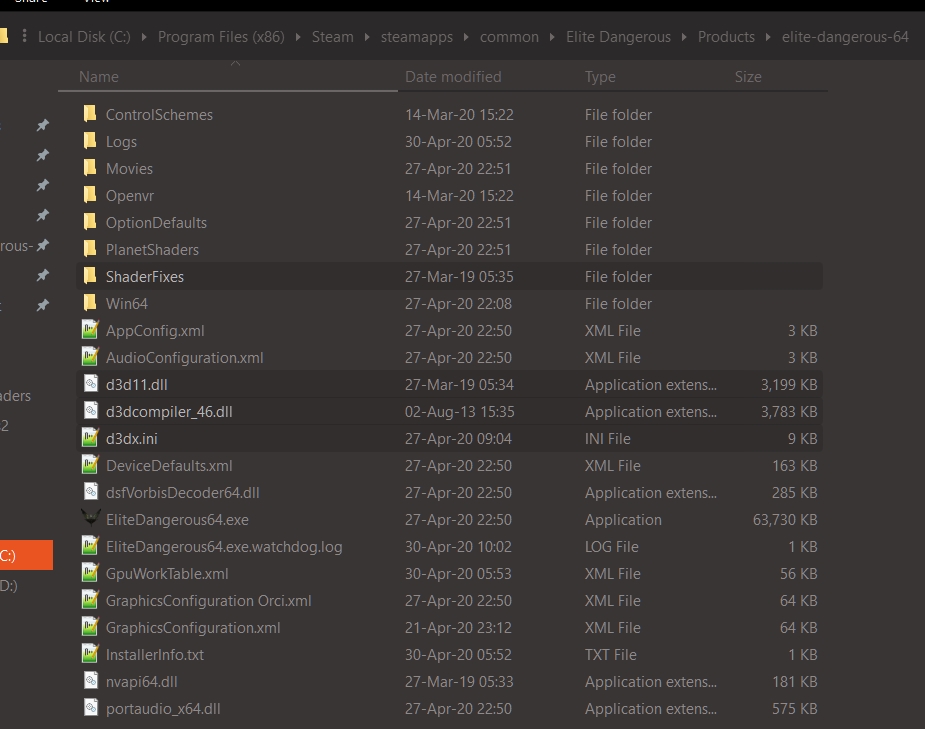Select EliteDangerous64.exe.watchdog.log file name
Screen dimensions: 925x729
pyautogui.click(x=224, y=547)
